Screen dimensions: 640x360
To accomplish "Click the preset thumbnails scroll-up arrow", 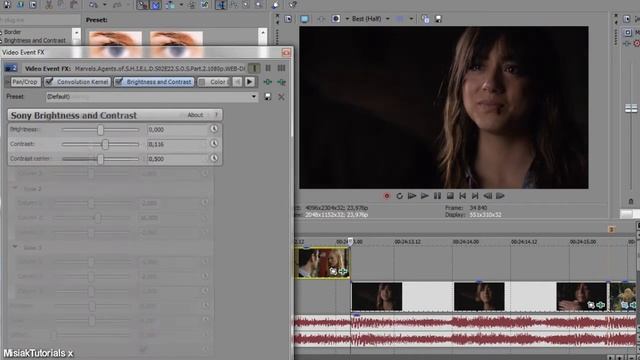I will tap(263, 32).
